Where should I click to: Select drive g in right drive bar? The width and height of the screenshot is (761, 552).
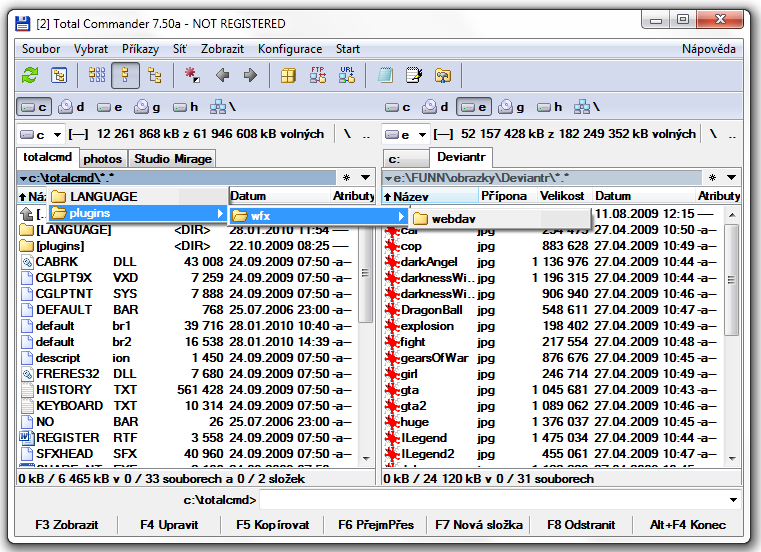point(512,107)
